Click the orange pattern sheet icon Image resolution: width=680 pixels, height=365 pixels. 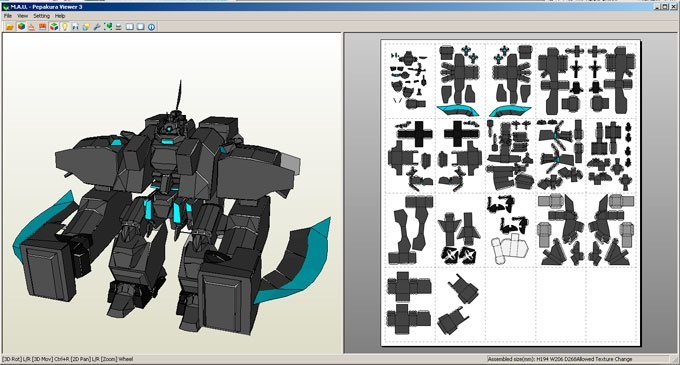(x=42, y=27)
